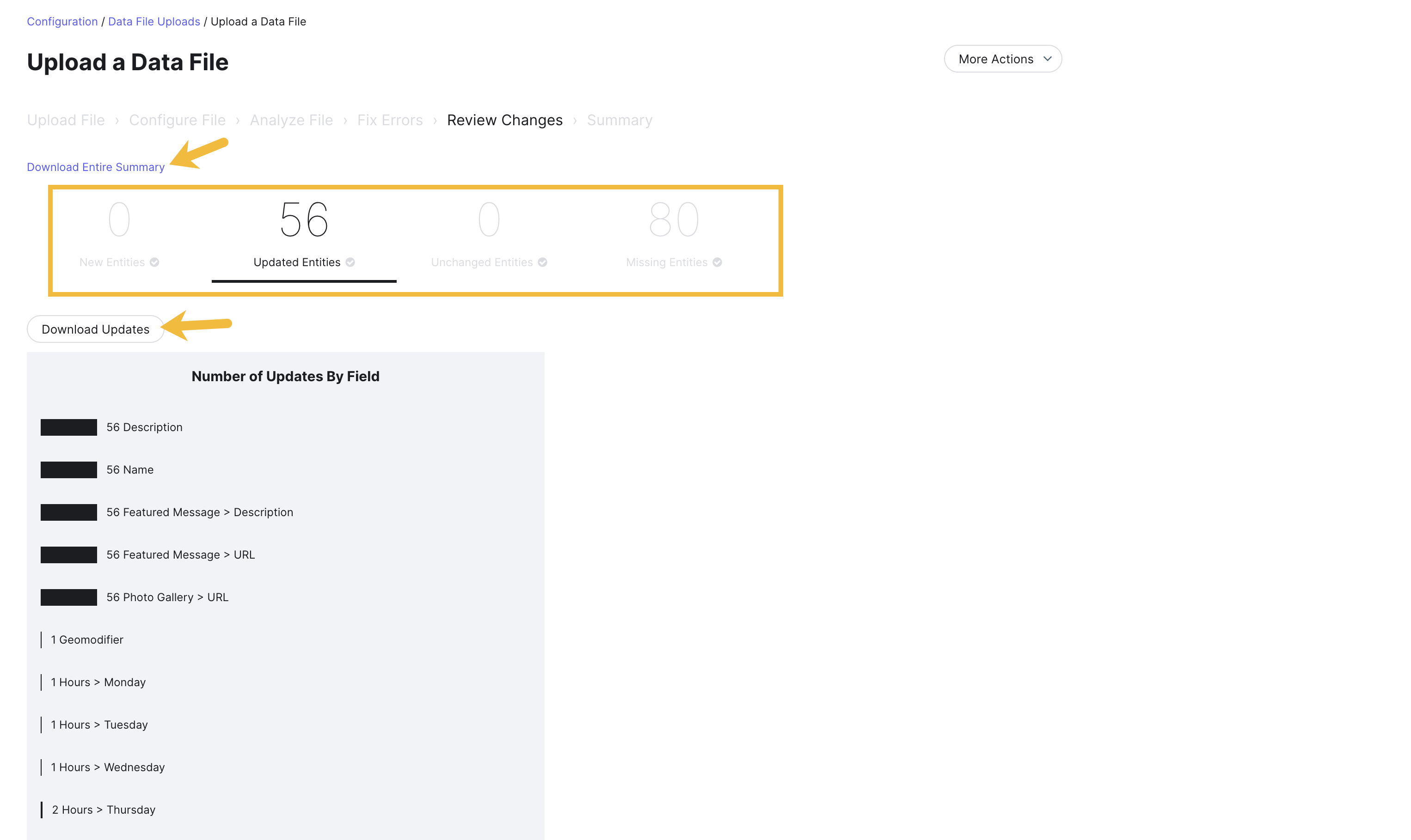Click the '56 Photo Gallery > URL' label
Screen dimensions: 1411x840
[168, 597]
